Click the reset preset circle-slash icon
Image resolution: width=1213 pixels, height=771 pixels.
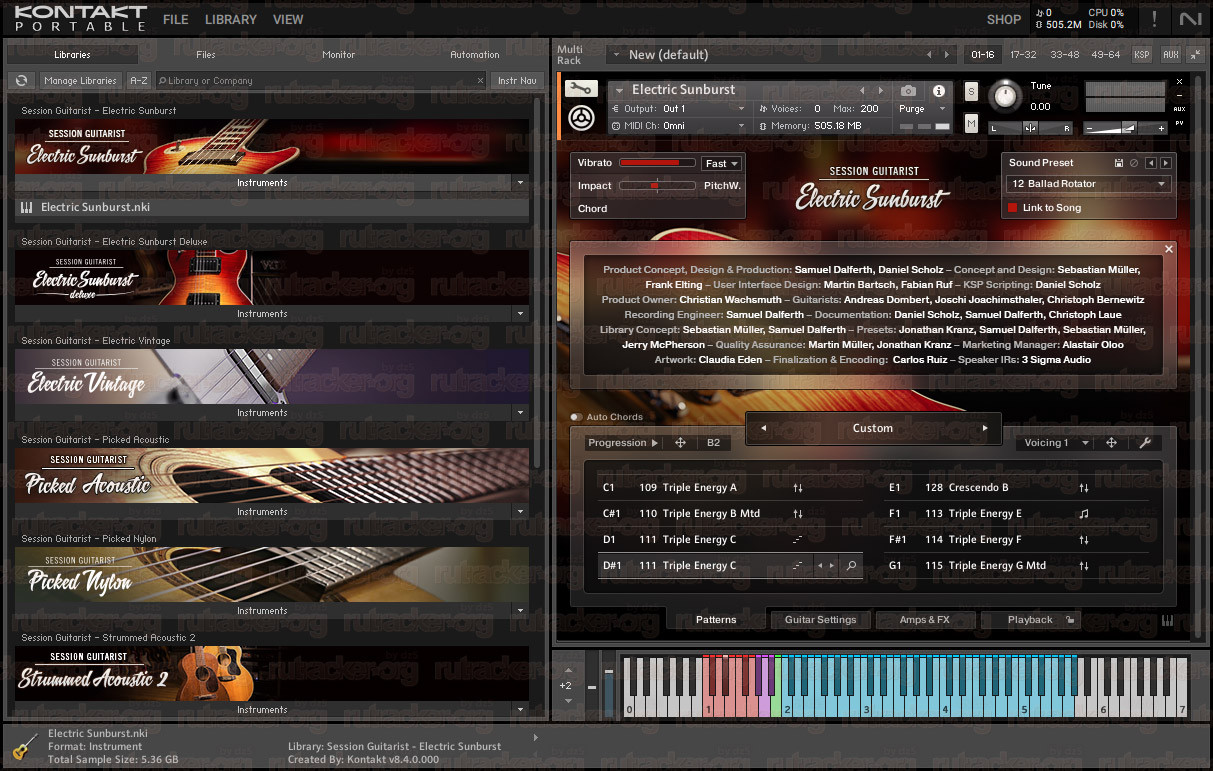pos(1134,163)
